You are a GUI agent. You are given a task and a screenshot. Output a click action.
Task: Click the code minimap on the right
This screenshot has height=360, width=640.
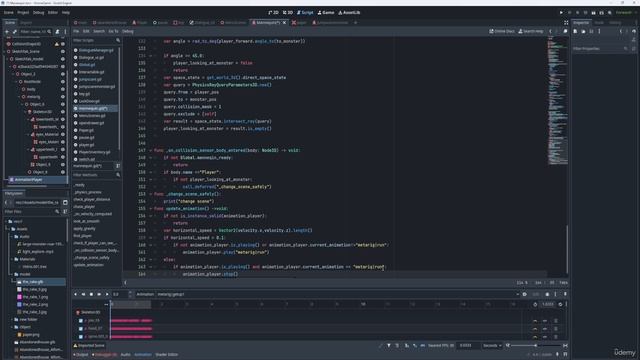(x=557, y=100)
